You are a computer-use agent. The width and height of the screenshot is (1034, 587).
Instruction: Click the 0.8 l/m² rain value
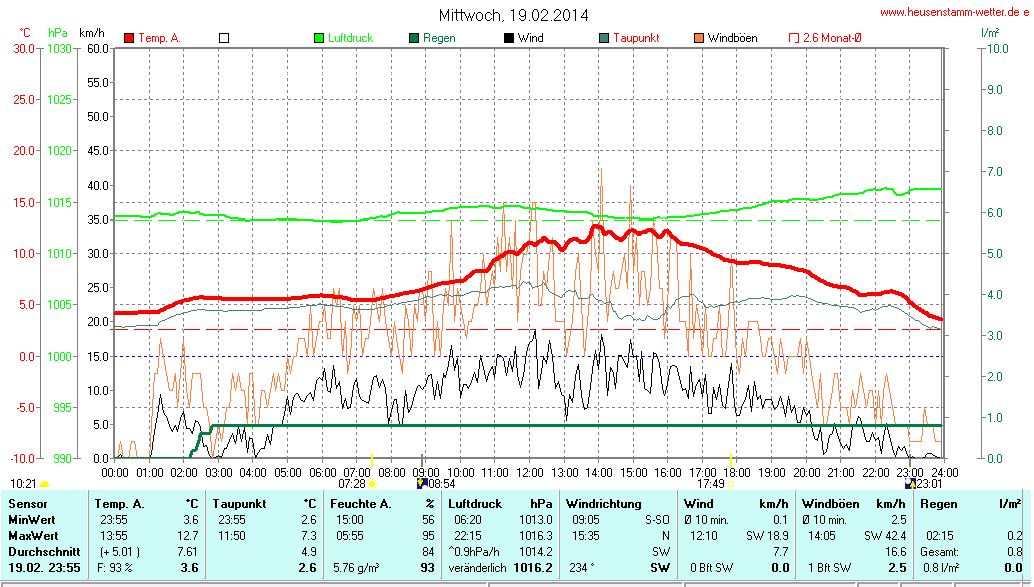click(x=941, y=567)
